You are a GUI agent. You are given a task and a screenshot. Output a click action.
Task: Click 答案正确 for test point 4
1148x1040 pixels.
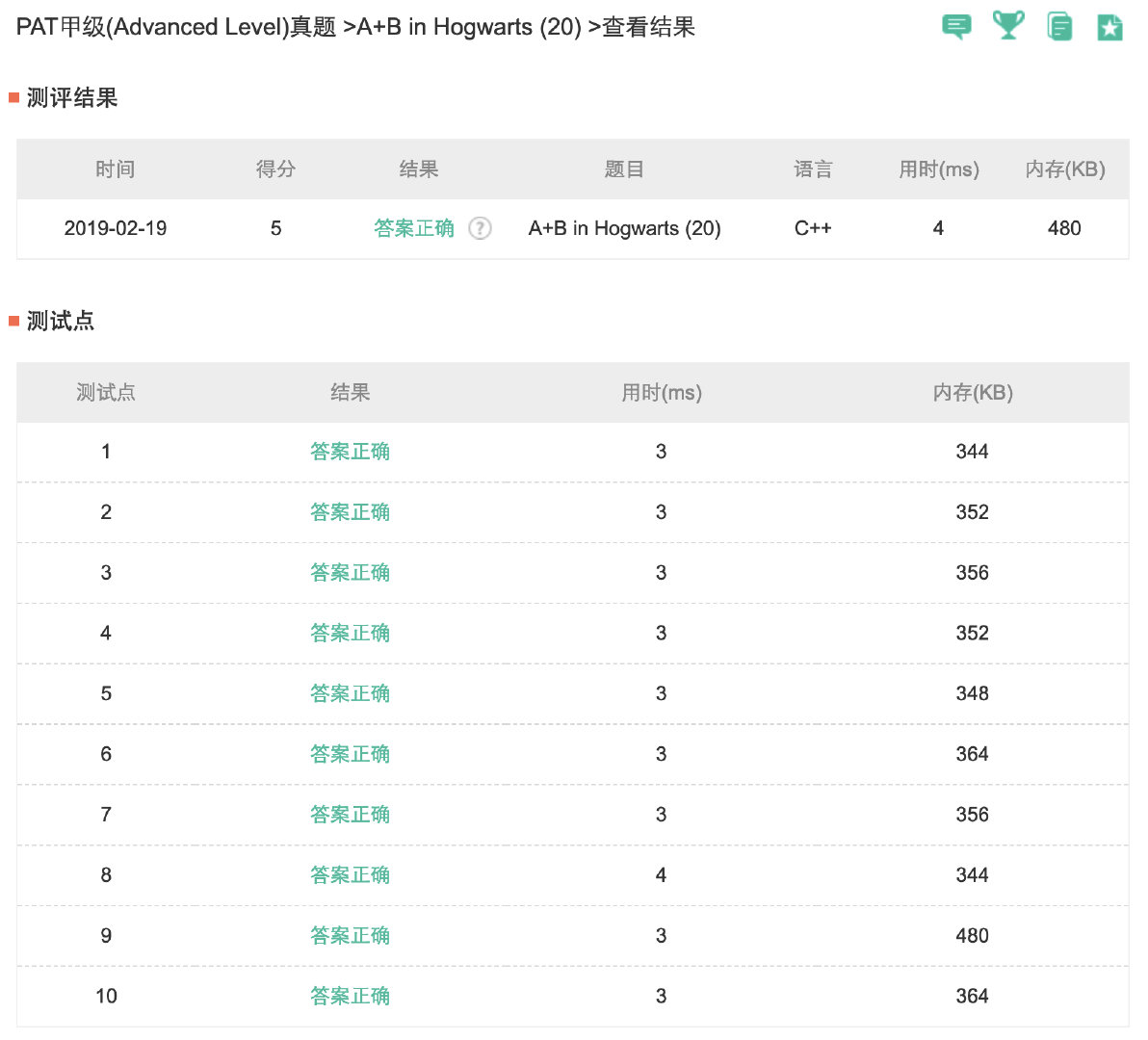coord(350,633)
